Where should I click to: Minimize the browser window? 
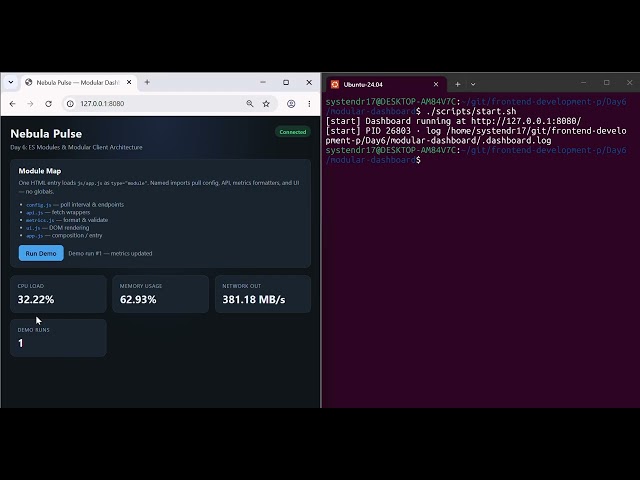pos(263,82)
